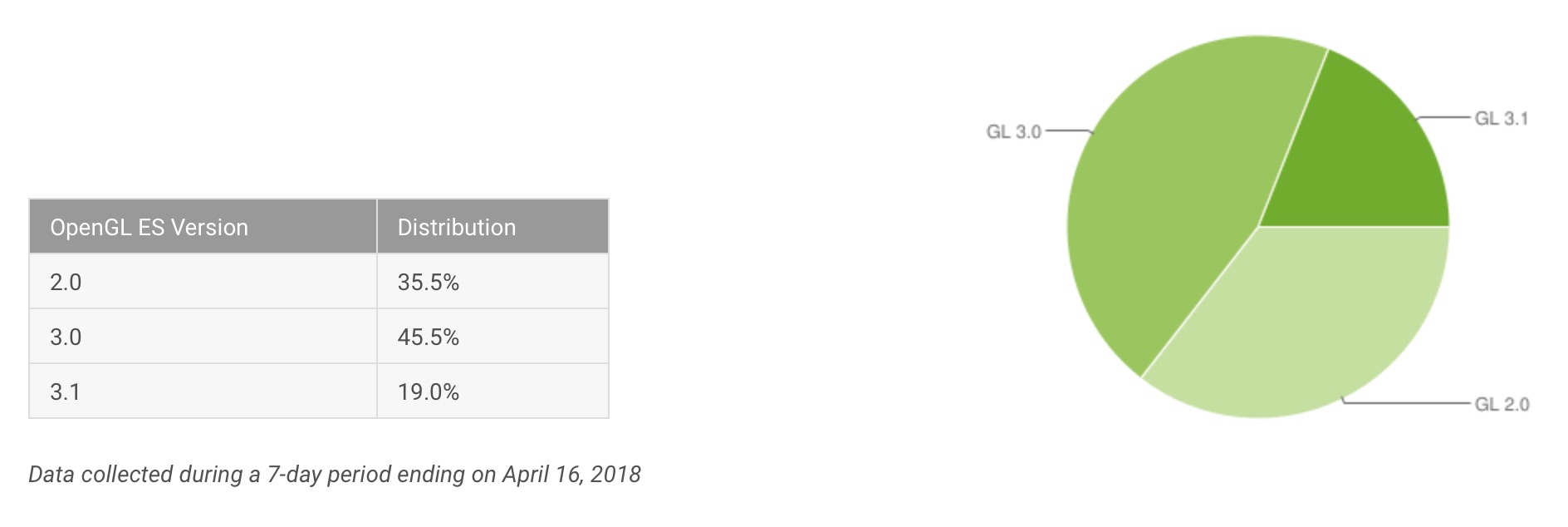Click the leader line to GL 2.0
Image resolution: width=1568 pixels, height=527 pixels.
[1407, 403]
